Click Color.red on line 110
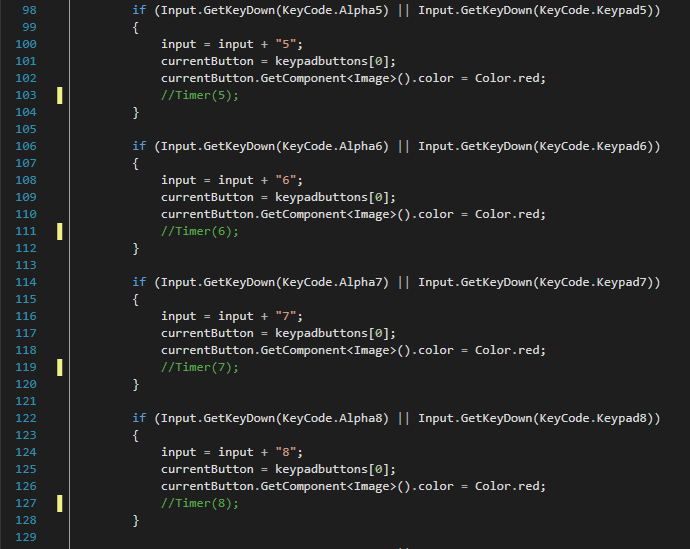The width and height of the screenshot is (690, 549). point(507,214)
